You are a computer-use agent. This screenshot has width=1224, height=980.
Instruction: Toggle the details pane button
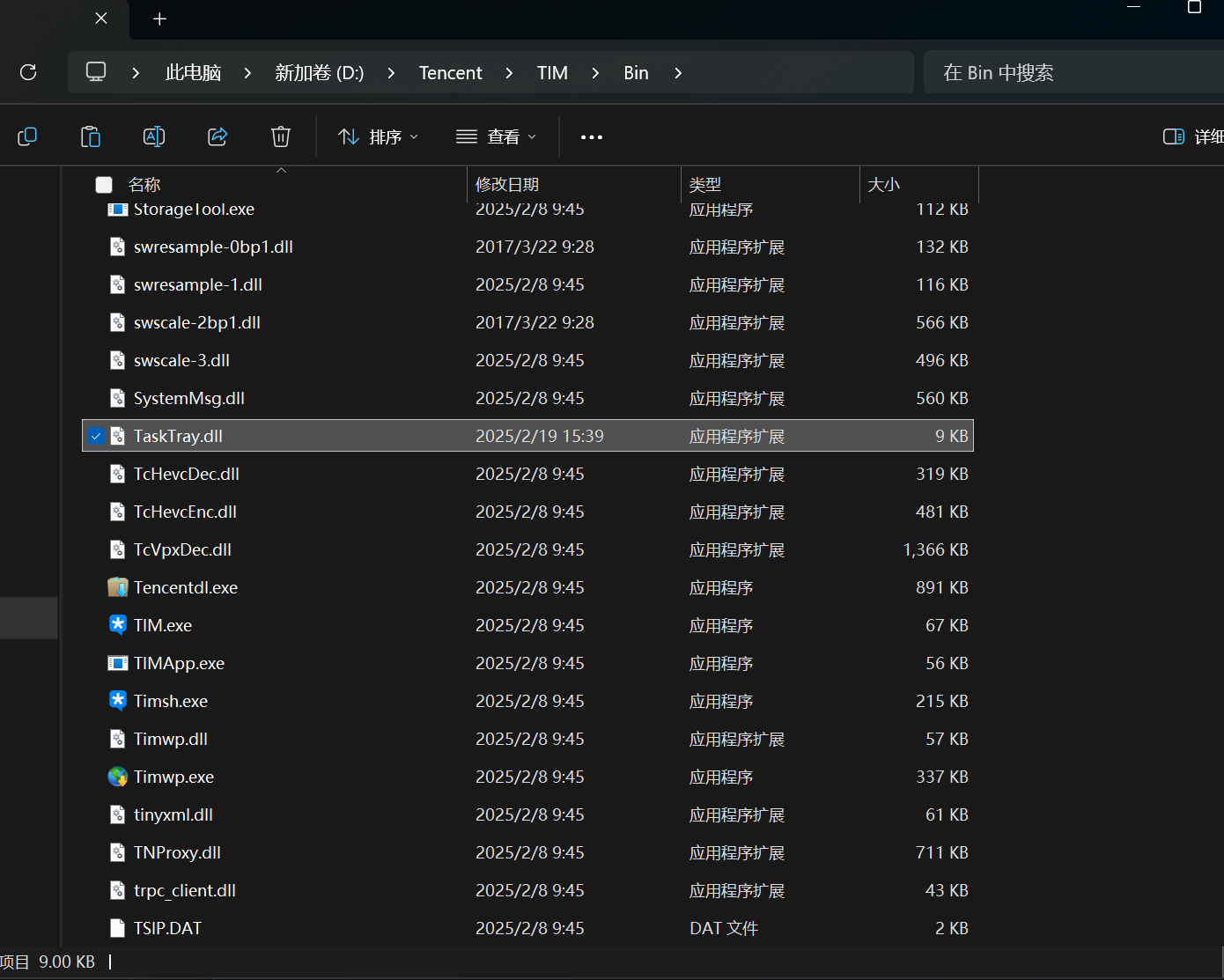pyautogui.click(x=1192, y=136)
